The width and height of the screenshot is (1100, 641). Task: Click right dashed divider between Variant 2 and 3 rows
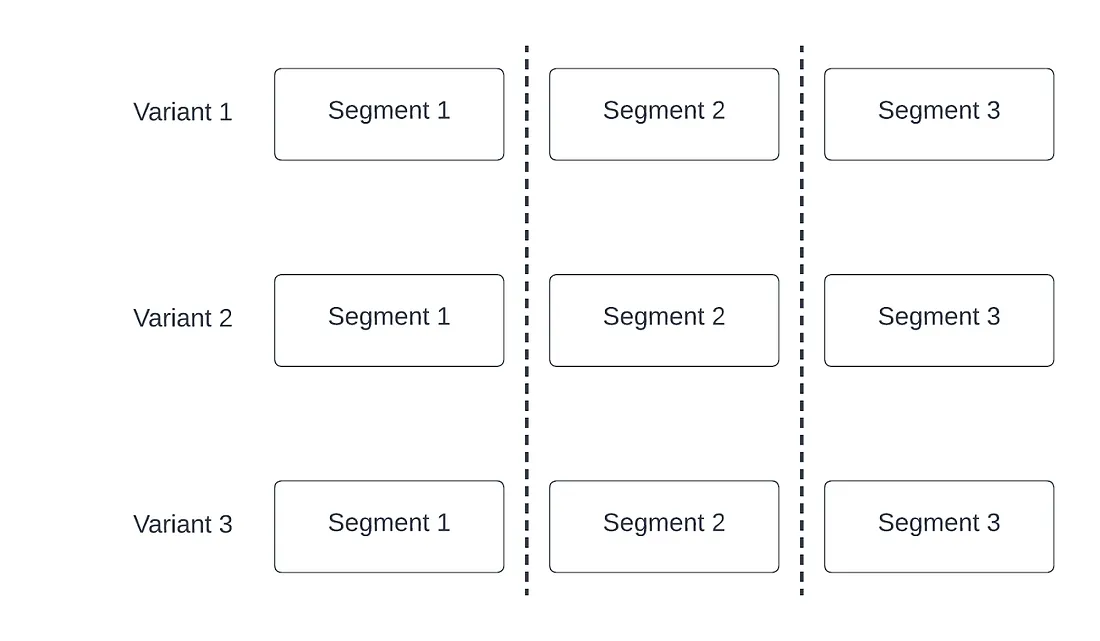[802, 423]
